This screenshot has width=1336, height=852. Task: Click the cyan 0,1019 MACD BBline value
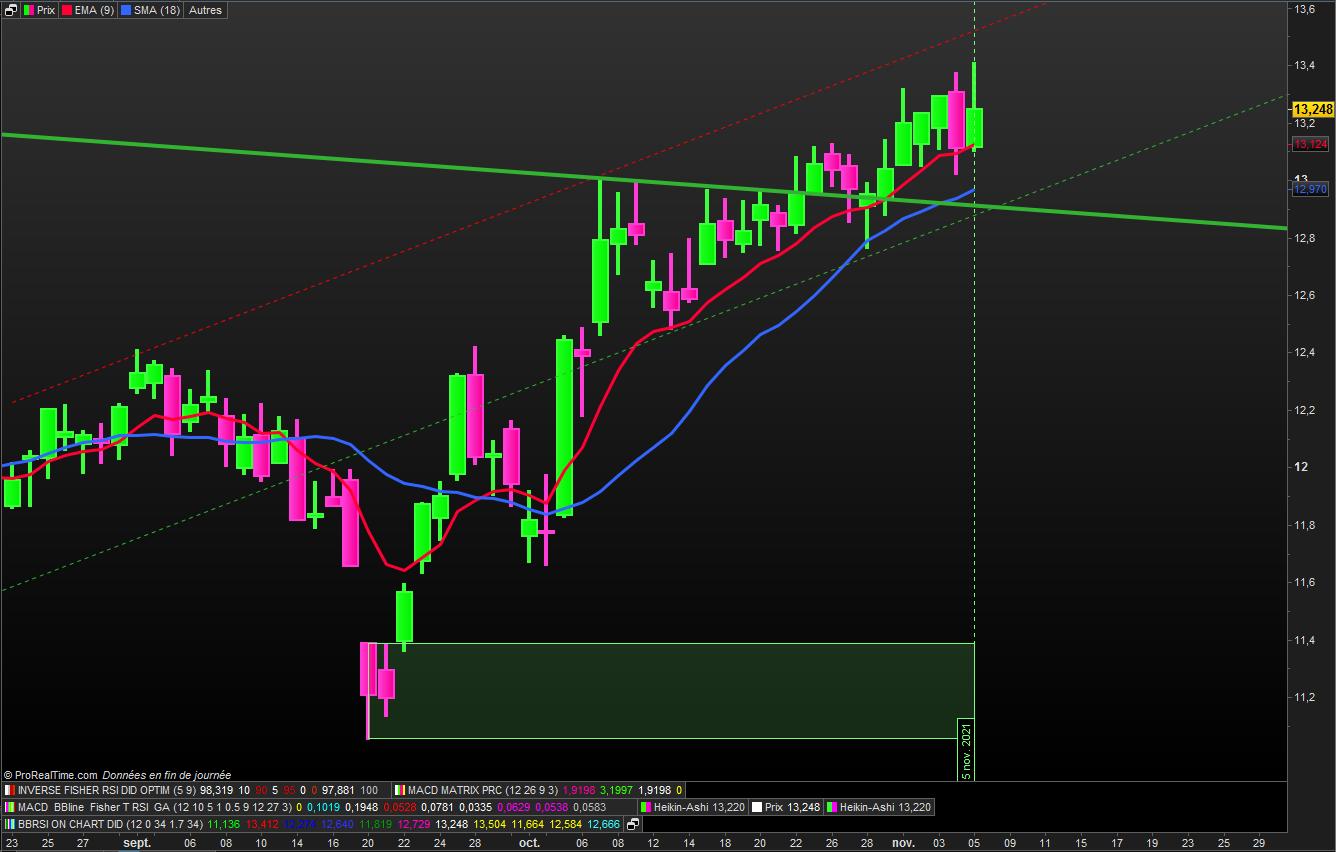coord(322,807)
